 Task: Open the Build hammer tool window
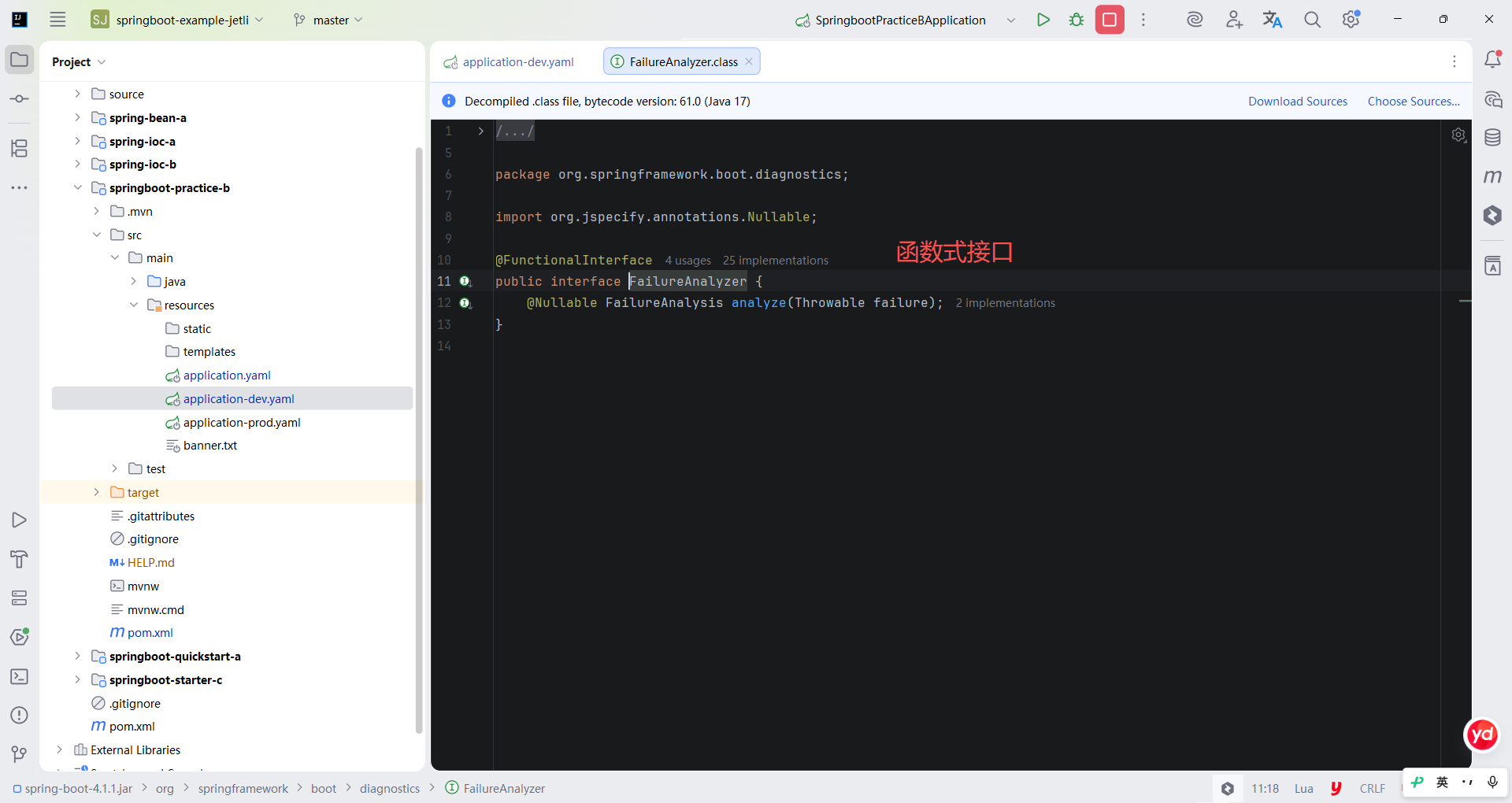(20, 559)
